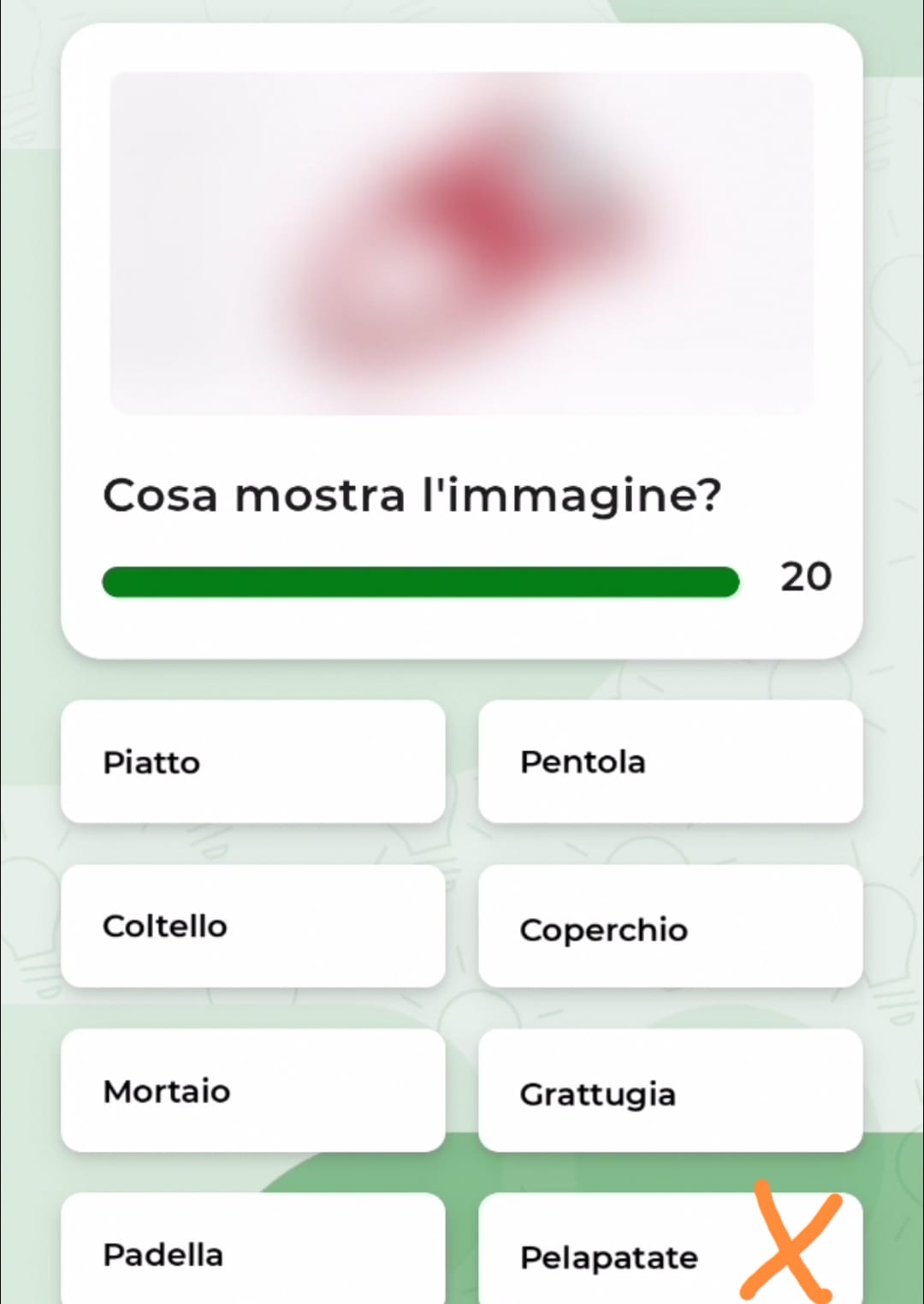Click the word Cosa in the question

(161, 496)
